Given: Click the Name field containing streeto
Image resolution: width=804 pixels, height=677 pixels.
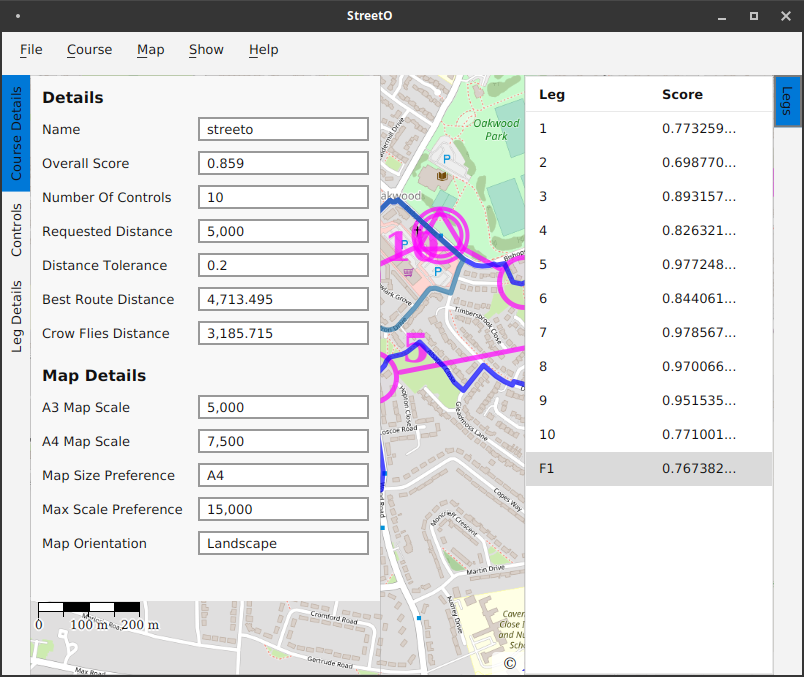Looking at the screenshot, I should pyautogui.click(x=283, y=129).
